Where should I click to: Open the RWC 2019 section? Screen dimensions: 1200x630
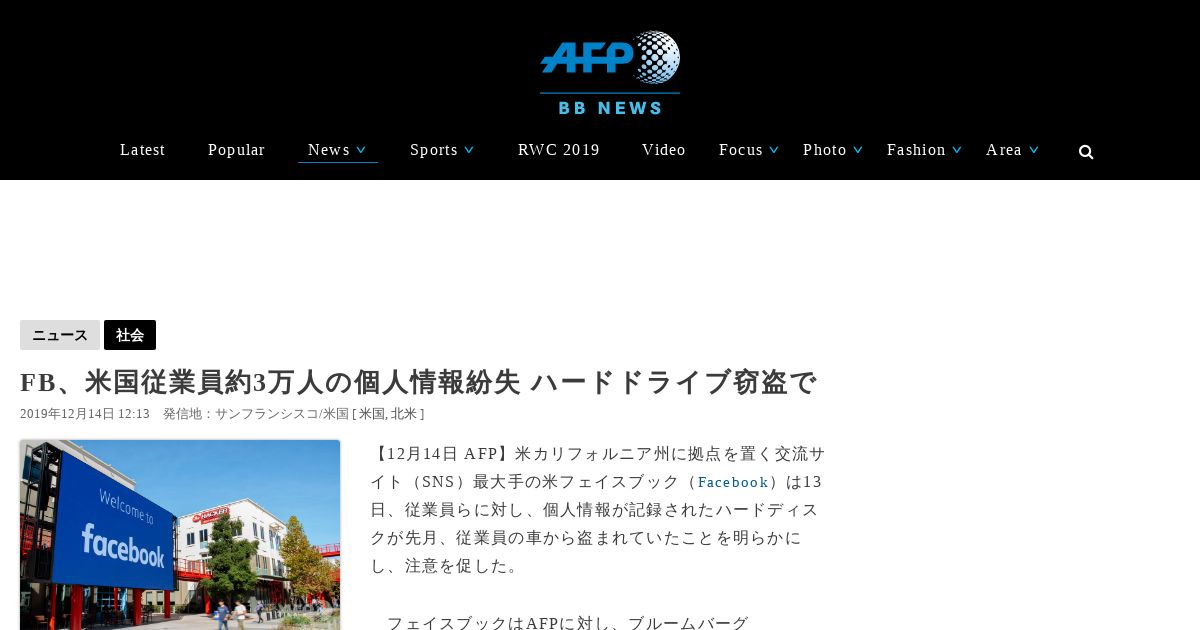coord(559,150)
